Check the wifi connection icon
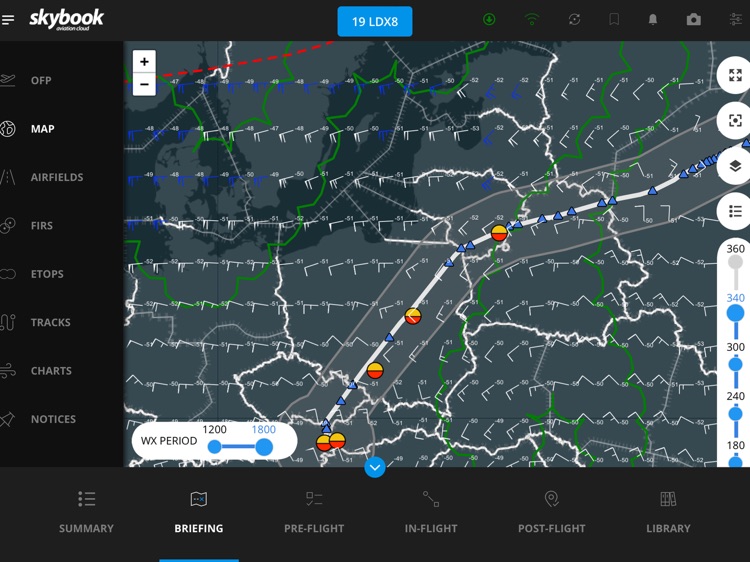This screenshot has width=750, height=562. pos(531,20)
